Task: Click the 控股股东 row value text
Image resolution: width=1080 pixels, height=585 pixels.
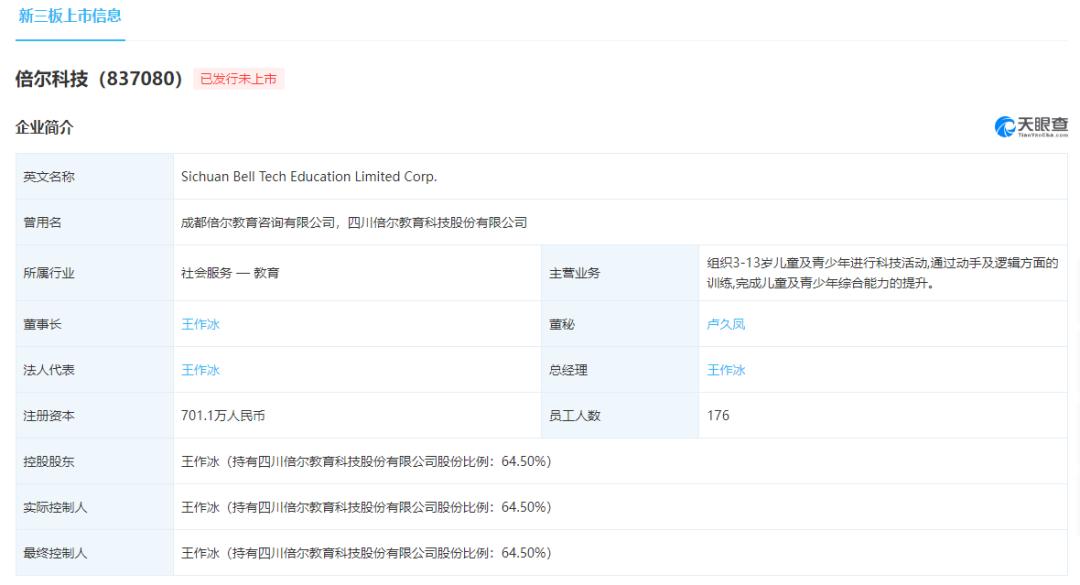Action: [x=366, y=462]
